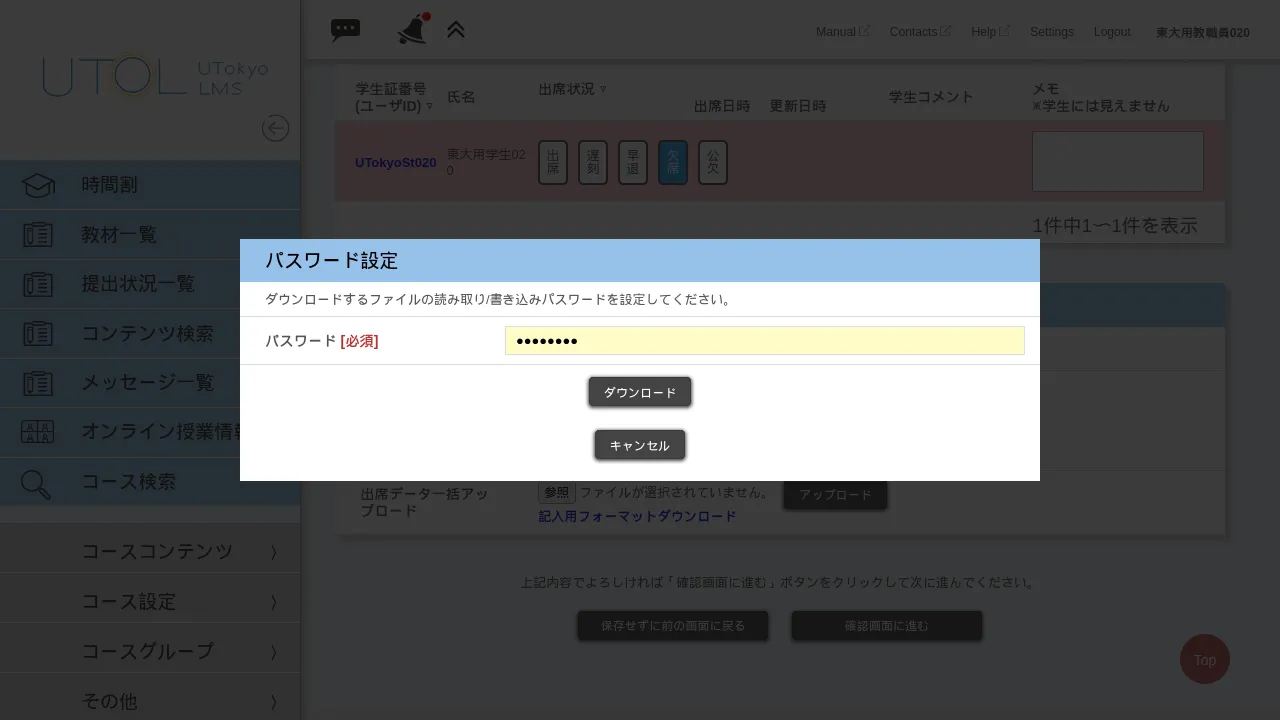
Task: Click the password input field
Action: 765,340
